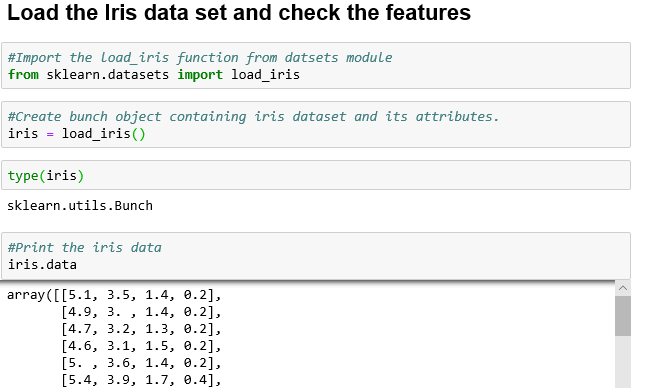Viewport: 652px width, 388px height.
Task: Click the output row '[4.6, 3.1, 1.5, 0.2],'
Action: click(141, 346)
